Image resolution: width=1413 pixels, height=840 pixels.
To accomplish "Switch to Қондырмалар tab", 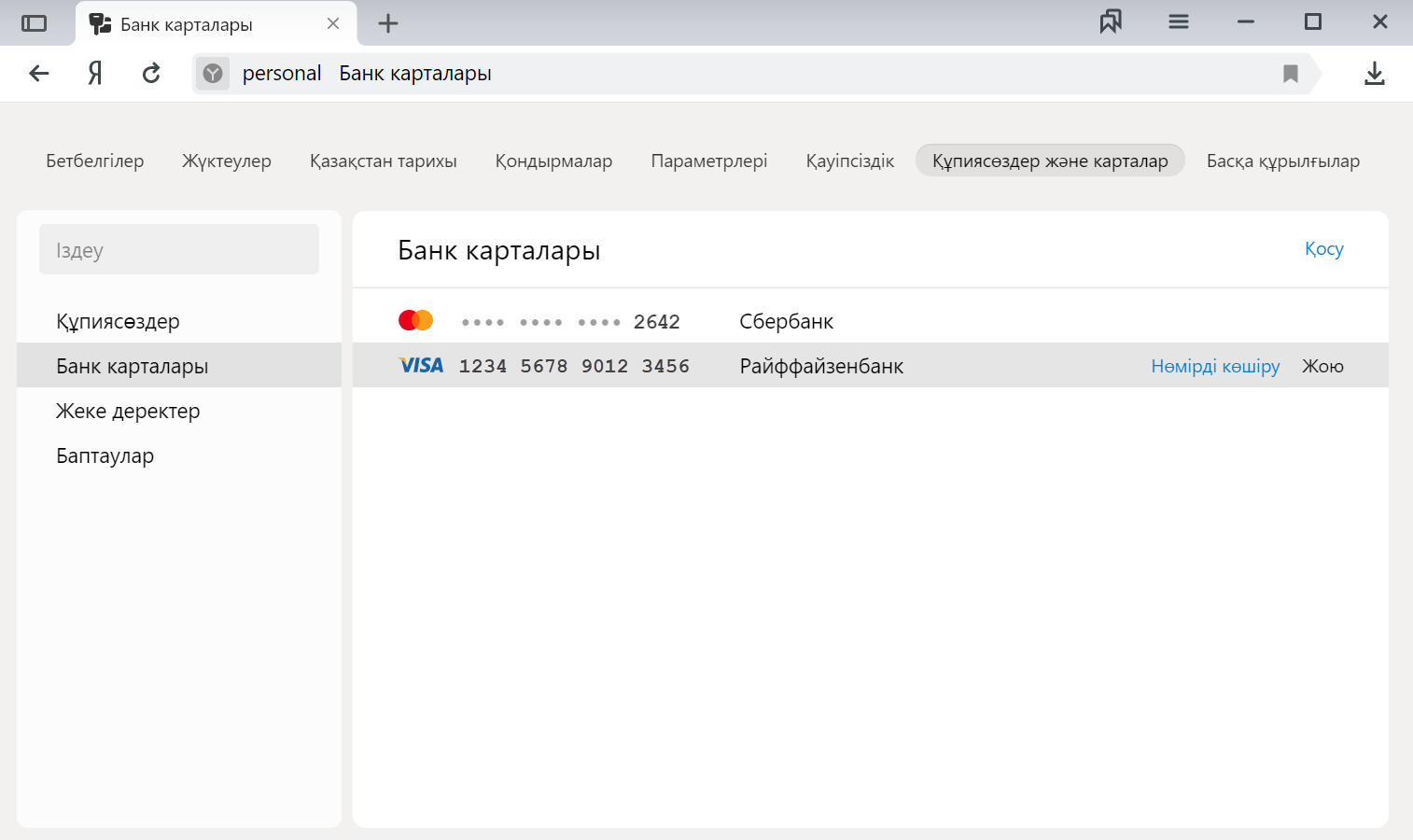I will (x=553, y=161).
